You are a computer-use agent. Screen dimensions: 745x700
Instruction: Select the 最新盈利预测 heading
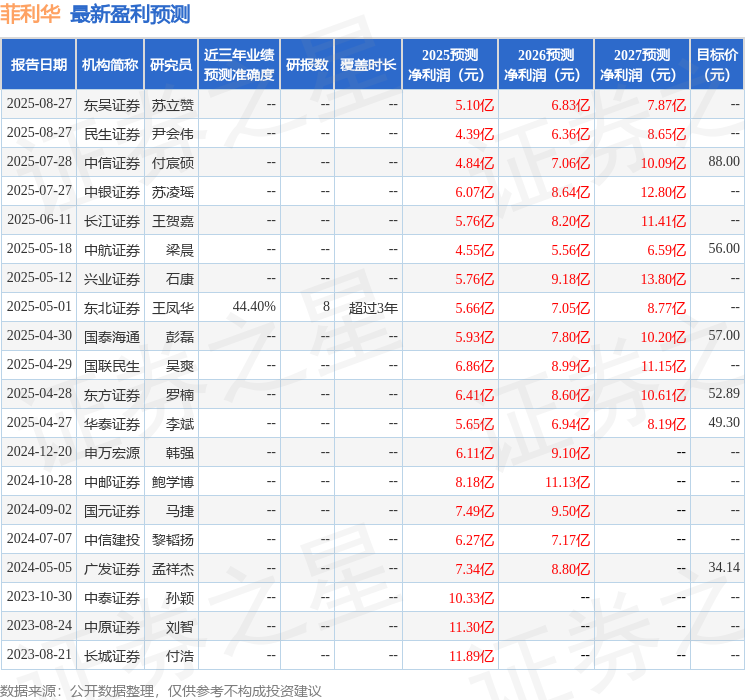point(130,15)
